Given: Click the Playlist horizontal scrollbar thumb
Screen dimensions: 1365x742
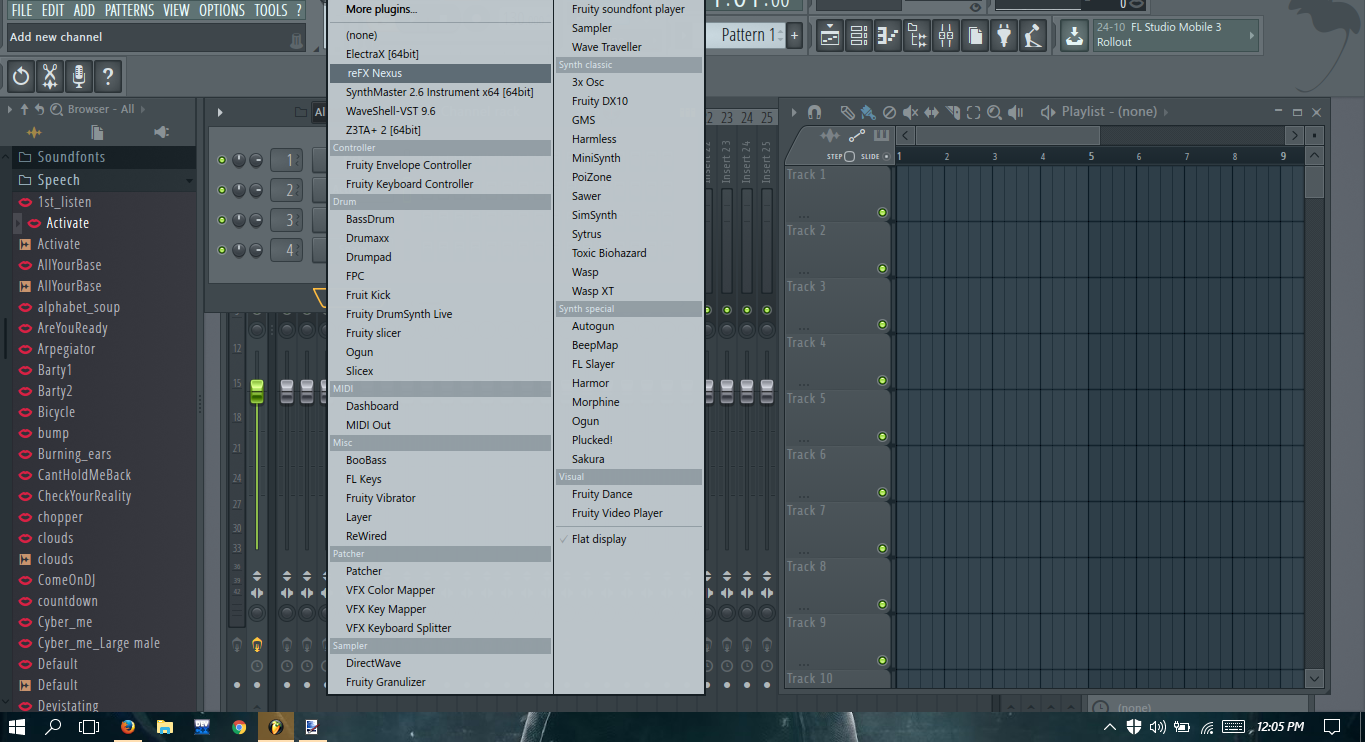Looking at the screenshot, I should 1007,135.
